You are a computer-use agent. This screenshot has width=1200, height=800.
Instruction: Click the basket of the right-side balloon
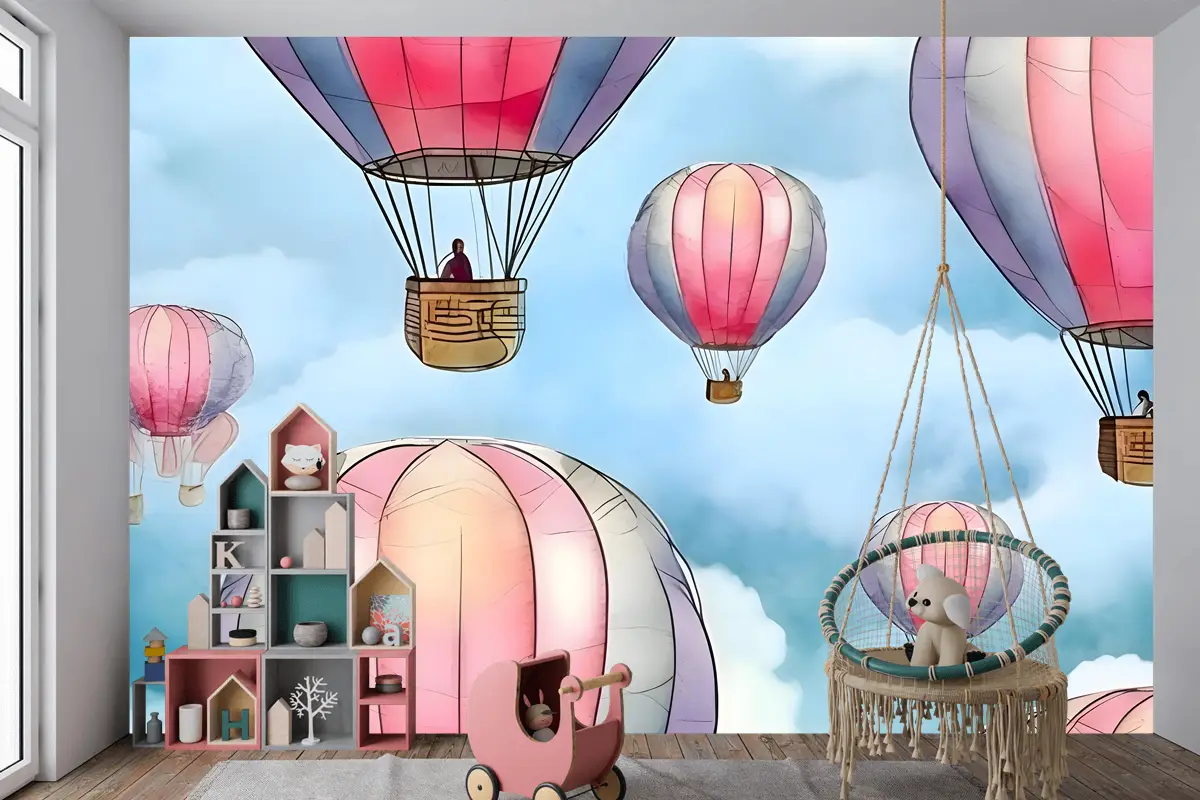click(x=1127, y=448)
